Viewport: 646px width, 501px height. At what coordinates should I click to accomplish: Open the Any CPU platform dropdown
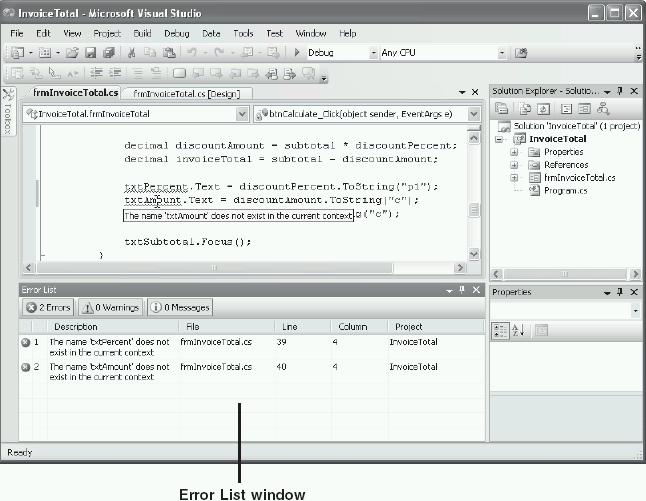(x=501, y=53)
